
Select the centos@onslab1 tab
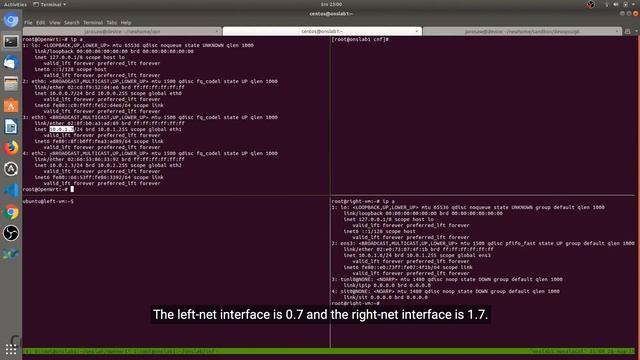coord(322,31)
